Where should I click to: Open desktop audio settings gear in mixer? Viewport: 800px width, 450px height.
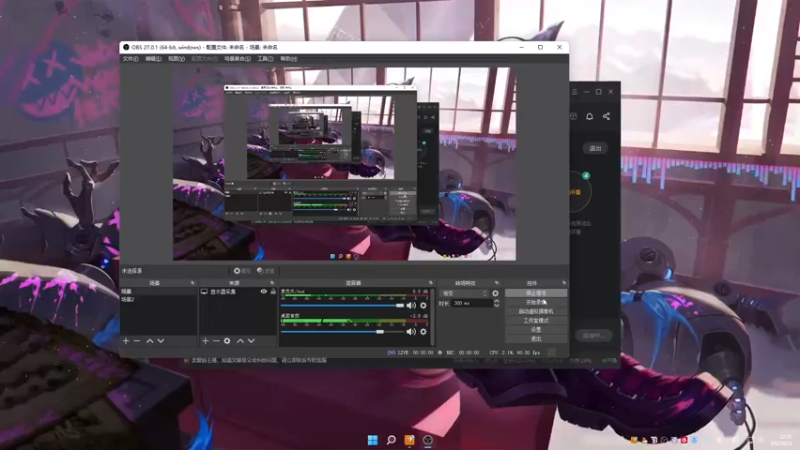423,332
